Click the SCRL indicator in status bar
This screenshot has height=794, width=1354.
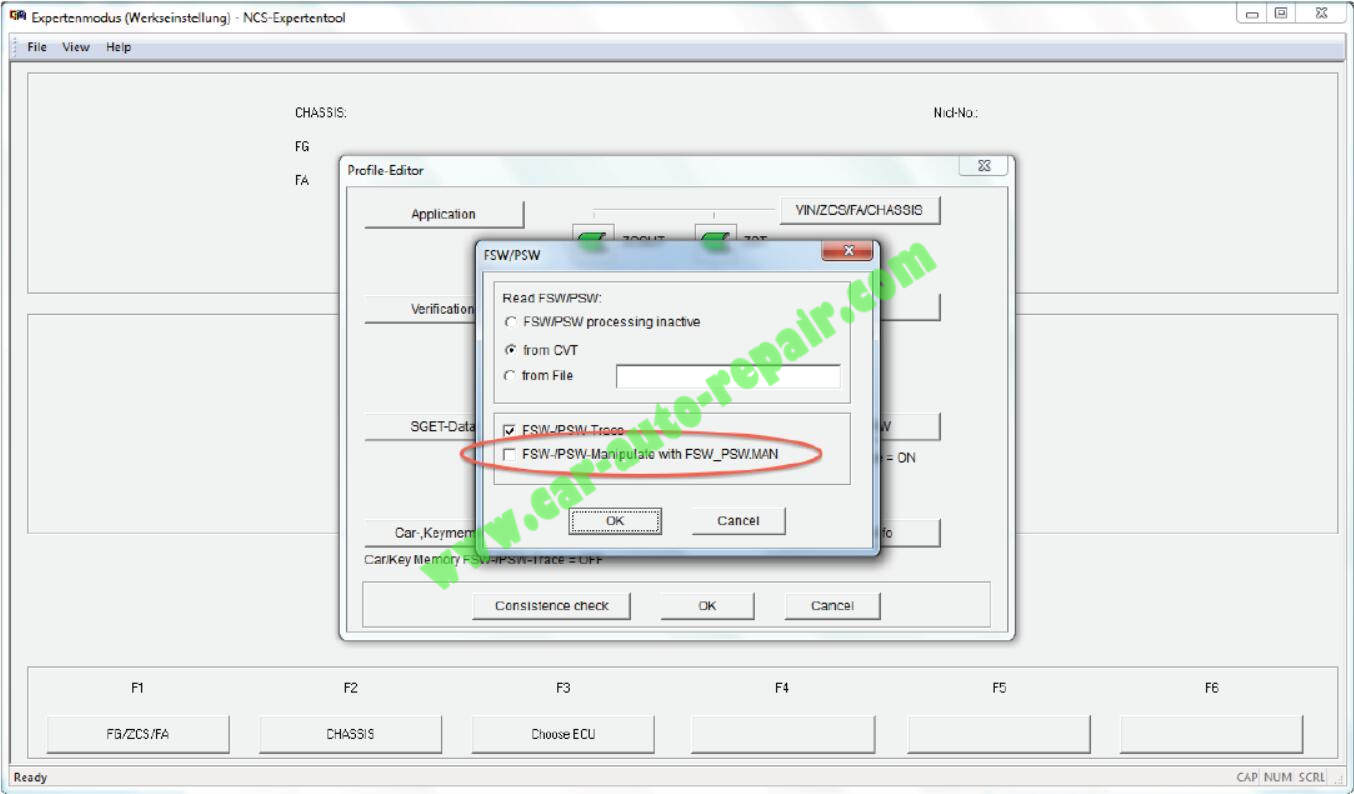coord(1312,777)
